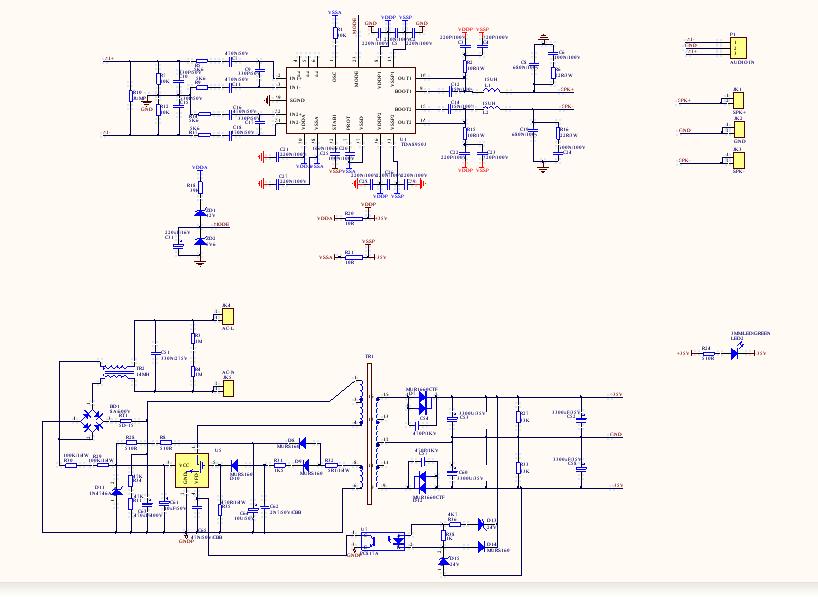Select the yellow U5 VCC controller block
818x597 pixels.
tap(192, 470)
